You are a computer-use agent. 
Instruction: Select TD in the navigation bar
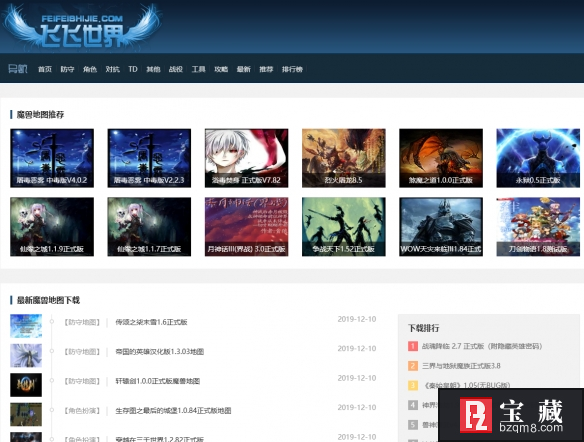point(133,69)
